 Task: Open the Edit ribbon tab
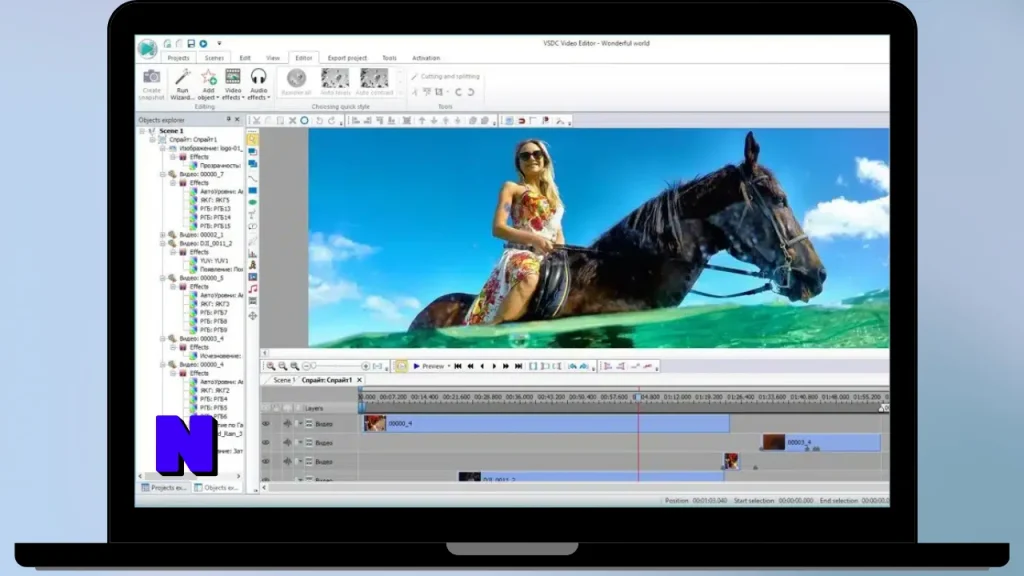click(x=245, y=58)
